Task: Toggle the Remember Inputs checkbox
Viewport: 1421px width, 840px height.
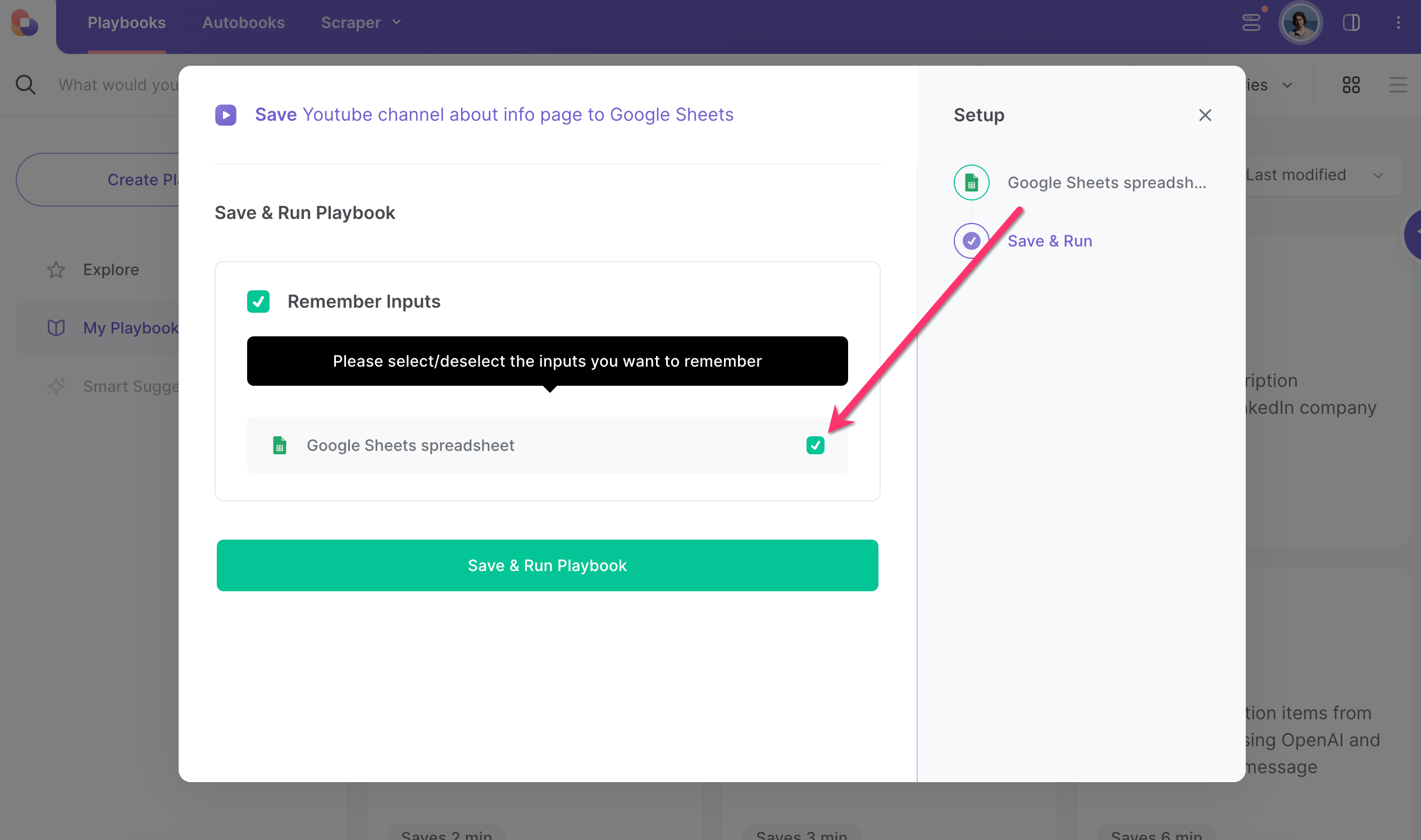Action: (258, 302)
